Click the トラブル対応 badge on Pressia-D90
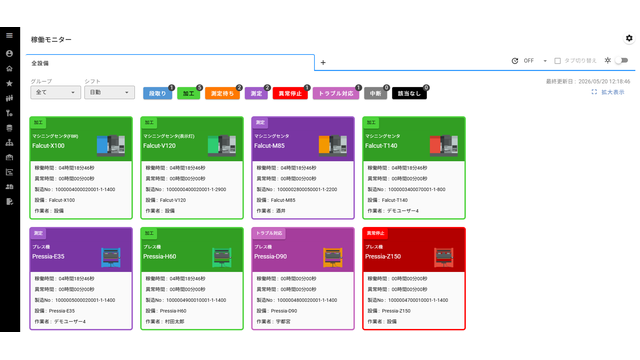The image size is (640, 360). pyautogui.click(x=269, y=233)
